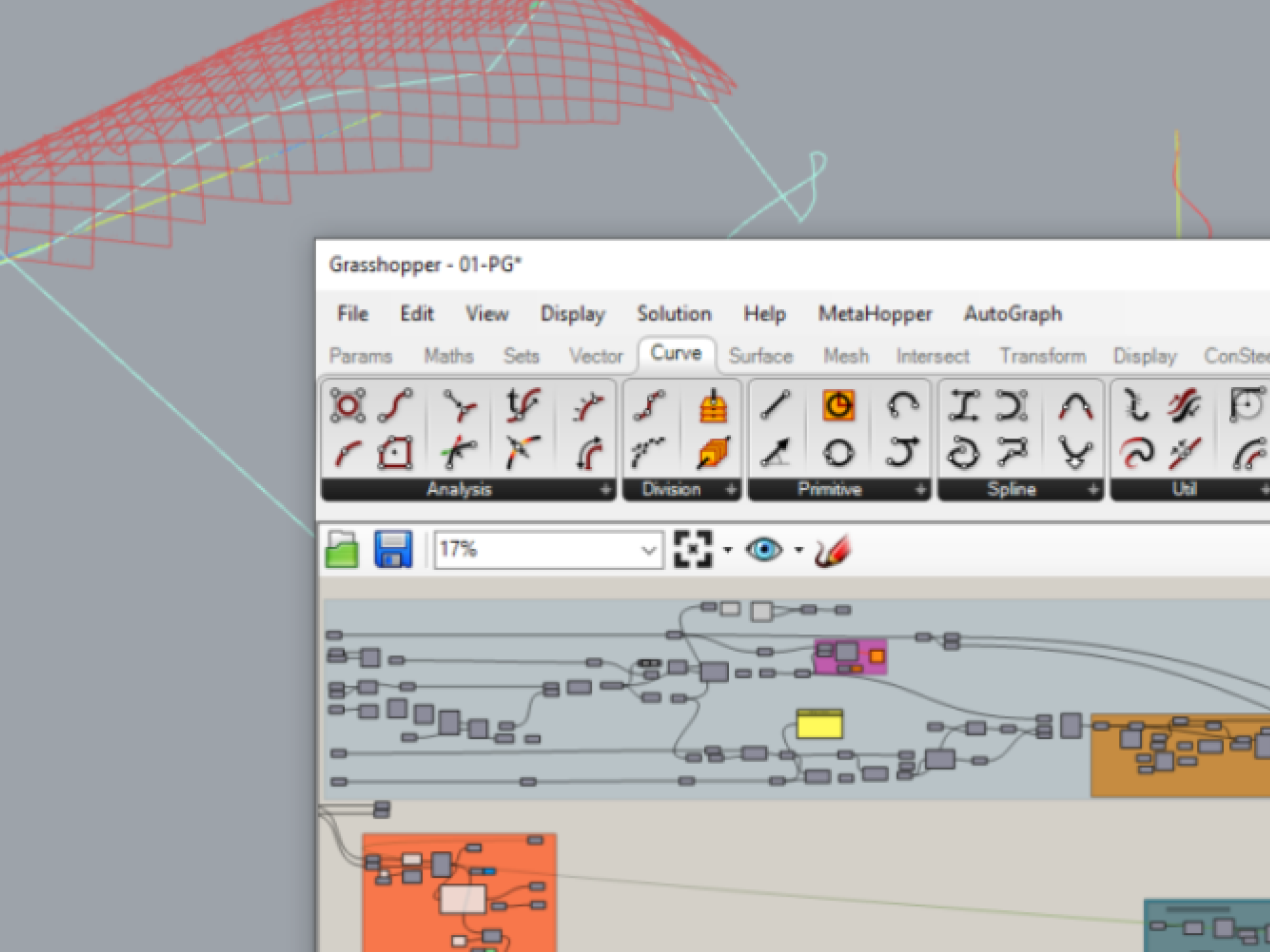This screenshot has width=1270, height=952.
Task: Switch to the Maths tab
Action: click(x=449, y=356)
